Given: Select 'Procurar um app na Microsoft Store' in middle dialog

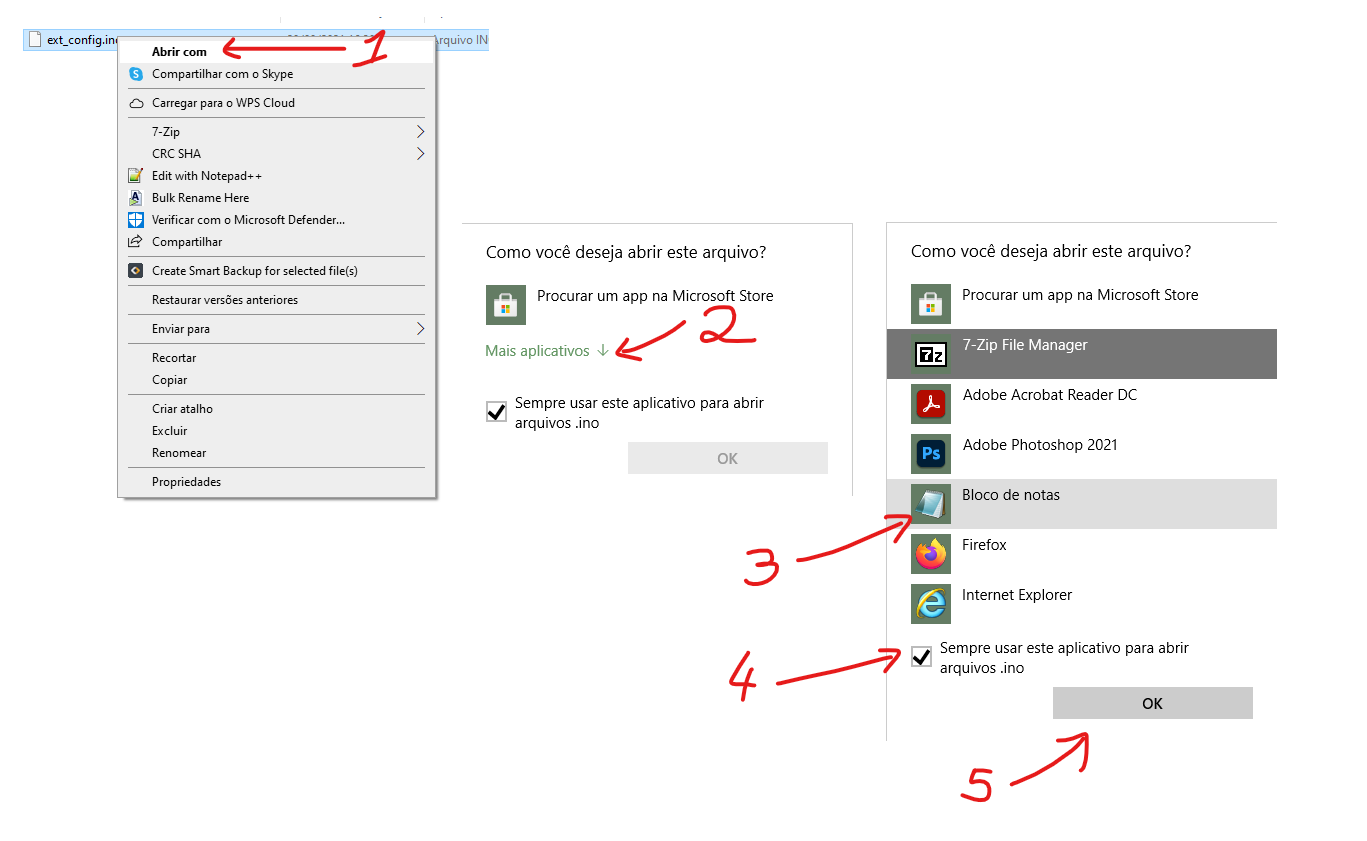Looking at the screenshot, I should click(x=655, y=296).
